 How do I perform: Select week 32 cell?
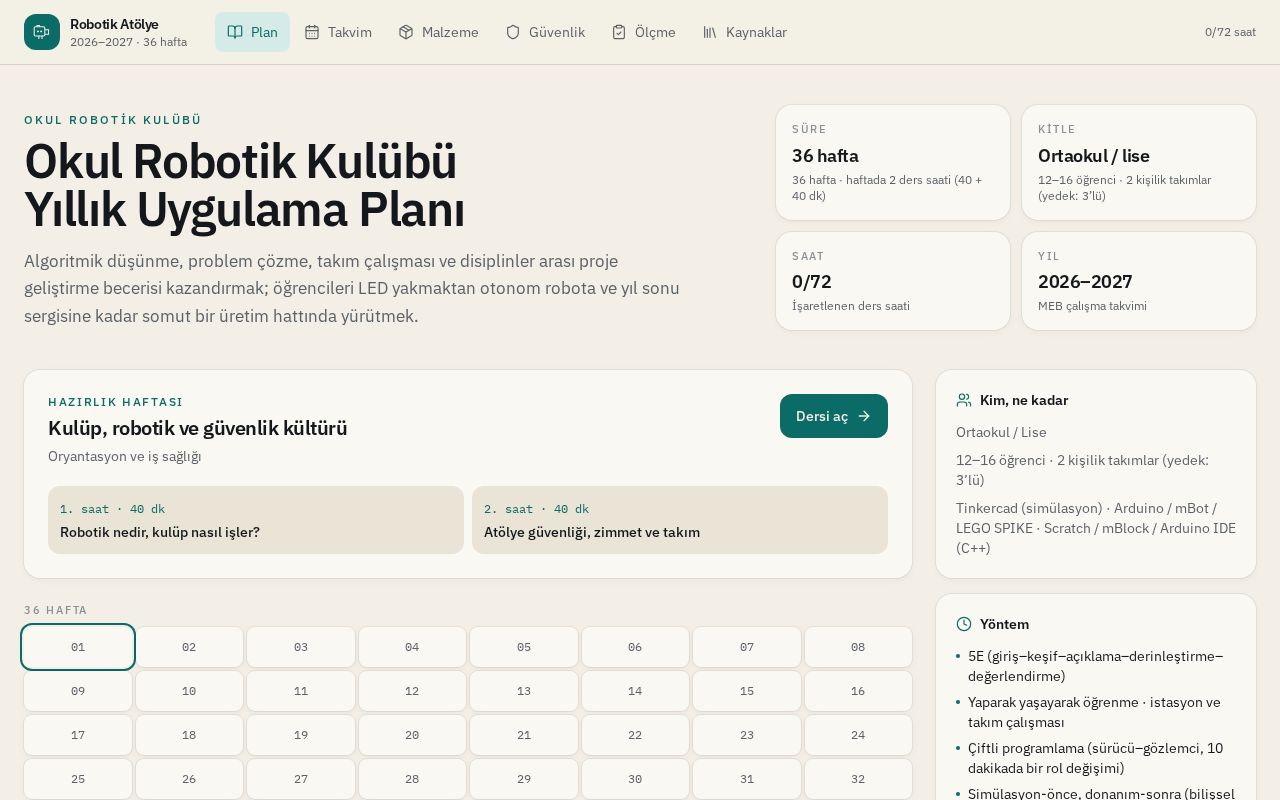858,779
